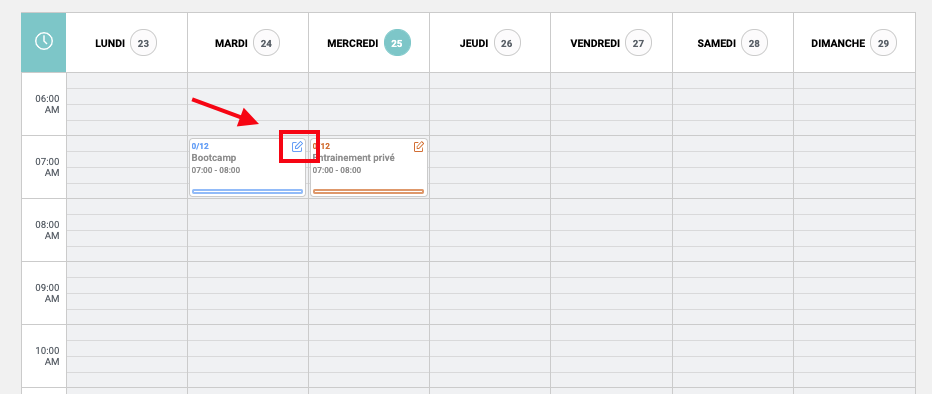Viewport: 932px width, 394px height.
Task: Select the Entrainement privé class card
Action: pyautogui.click(x=369, y=167)
